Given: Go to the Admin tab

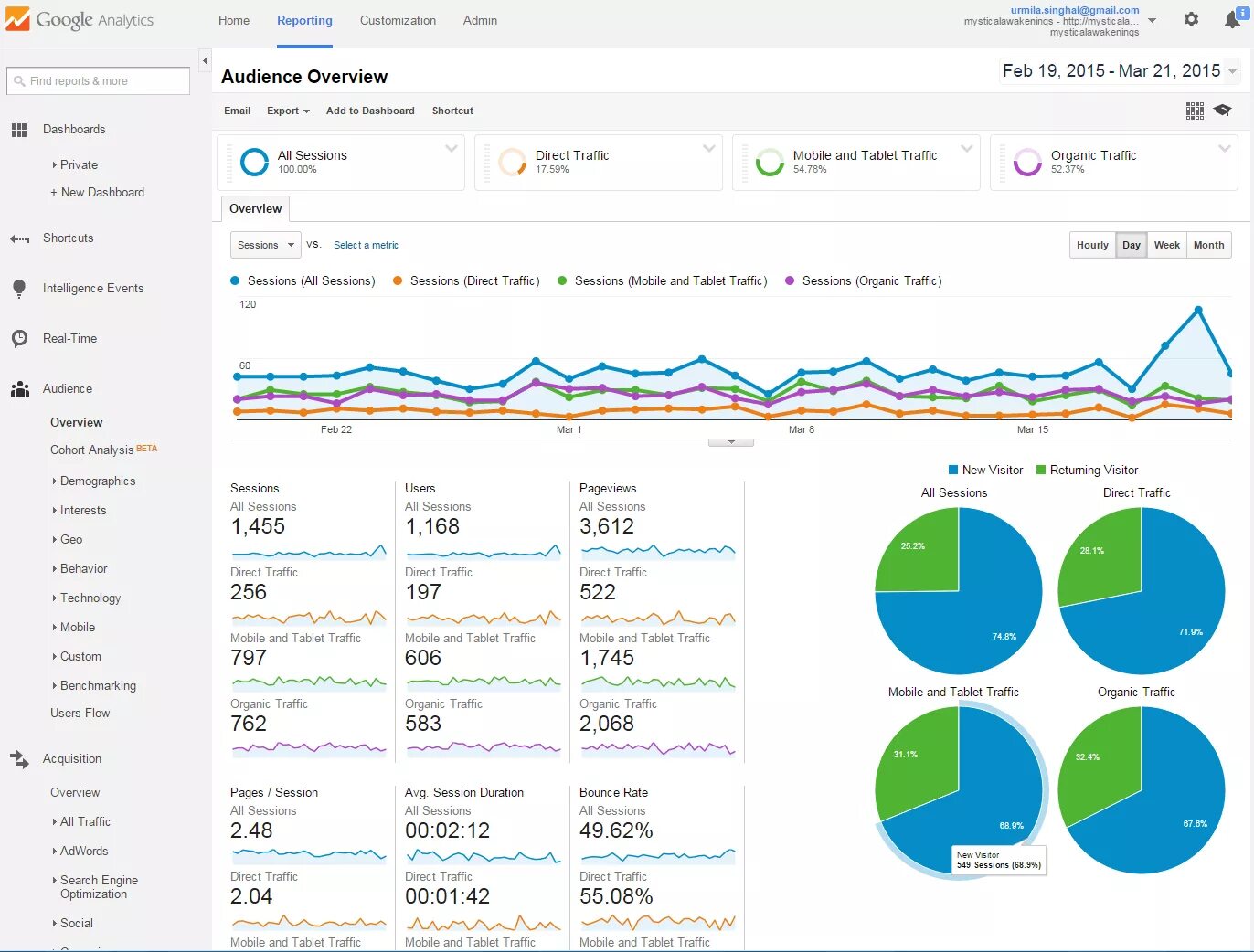Looking at the screenshot, I should click(x=480, y=20).
